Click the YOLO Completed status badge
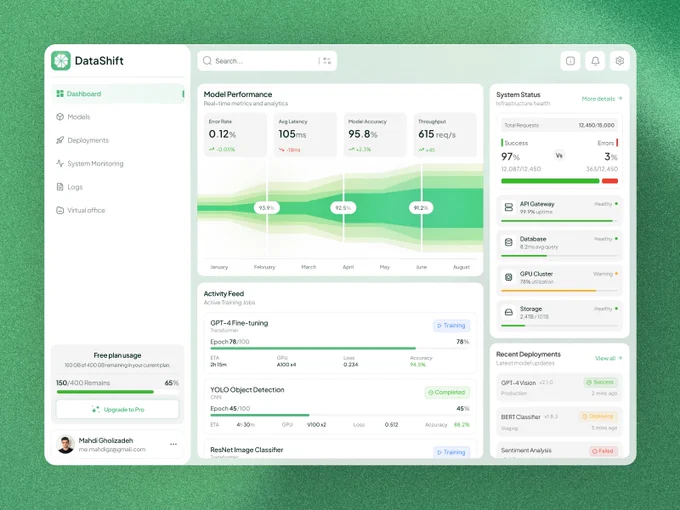 click(x=447, y=392)
